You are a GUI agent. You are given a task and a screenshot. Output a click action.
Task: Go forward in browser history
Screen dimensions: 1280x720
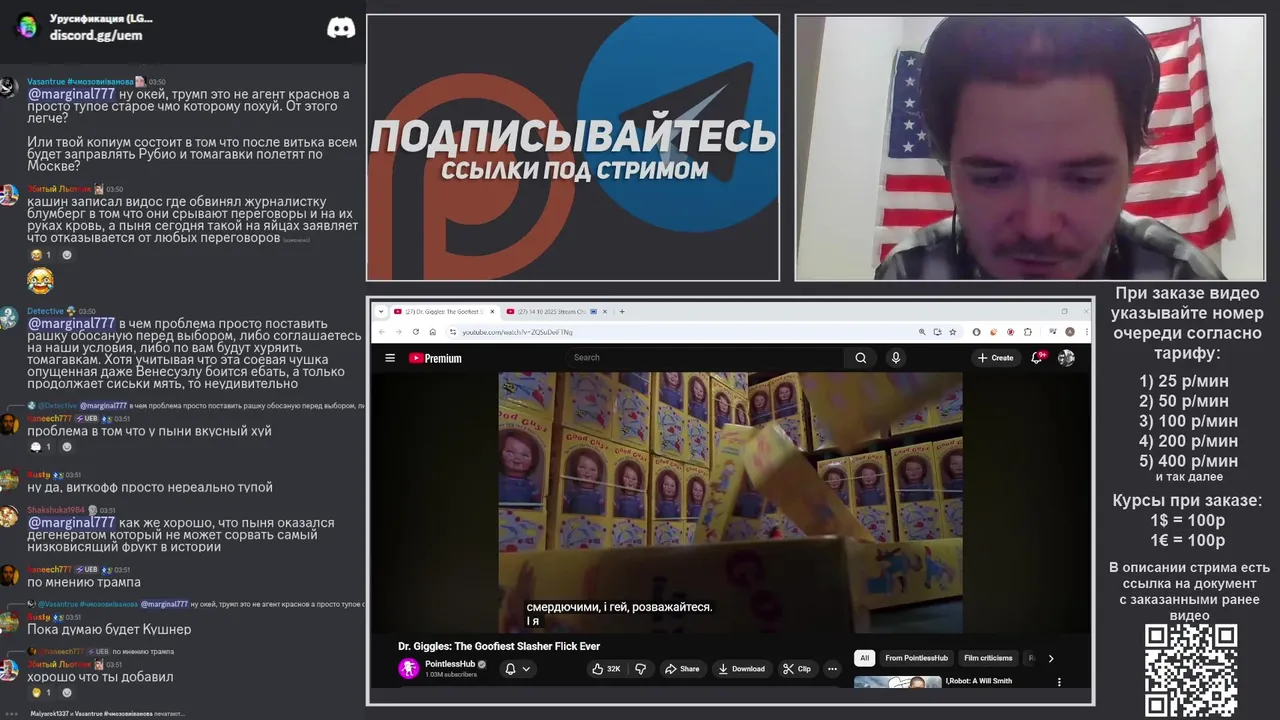(x=398, y=332)
